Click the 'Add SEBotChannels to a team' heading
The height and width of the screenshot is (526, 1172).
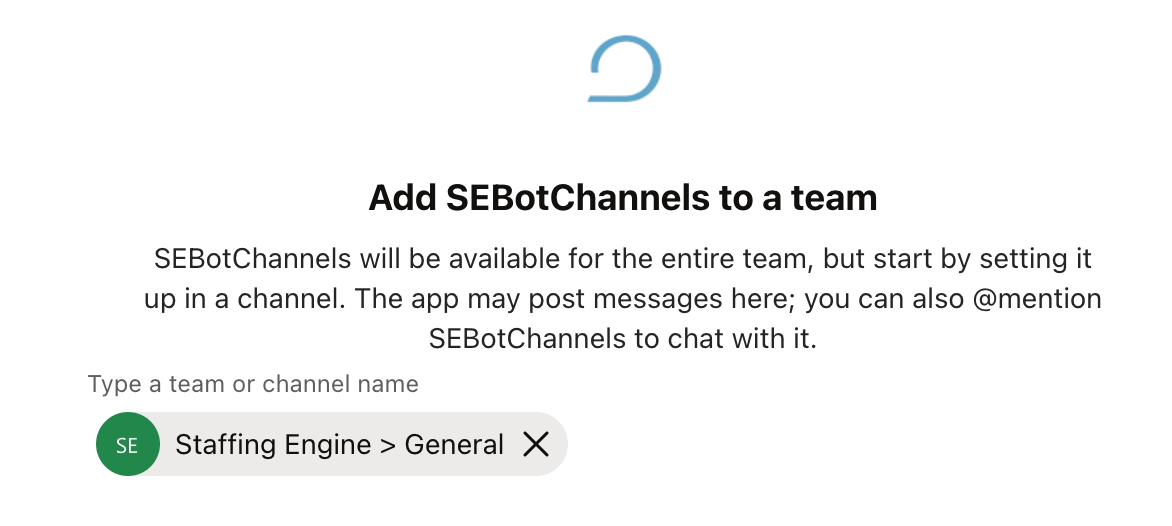point(623,198)
